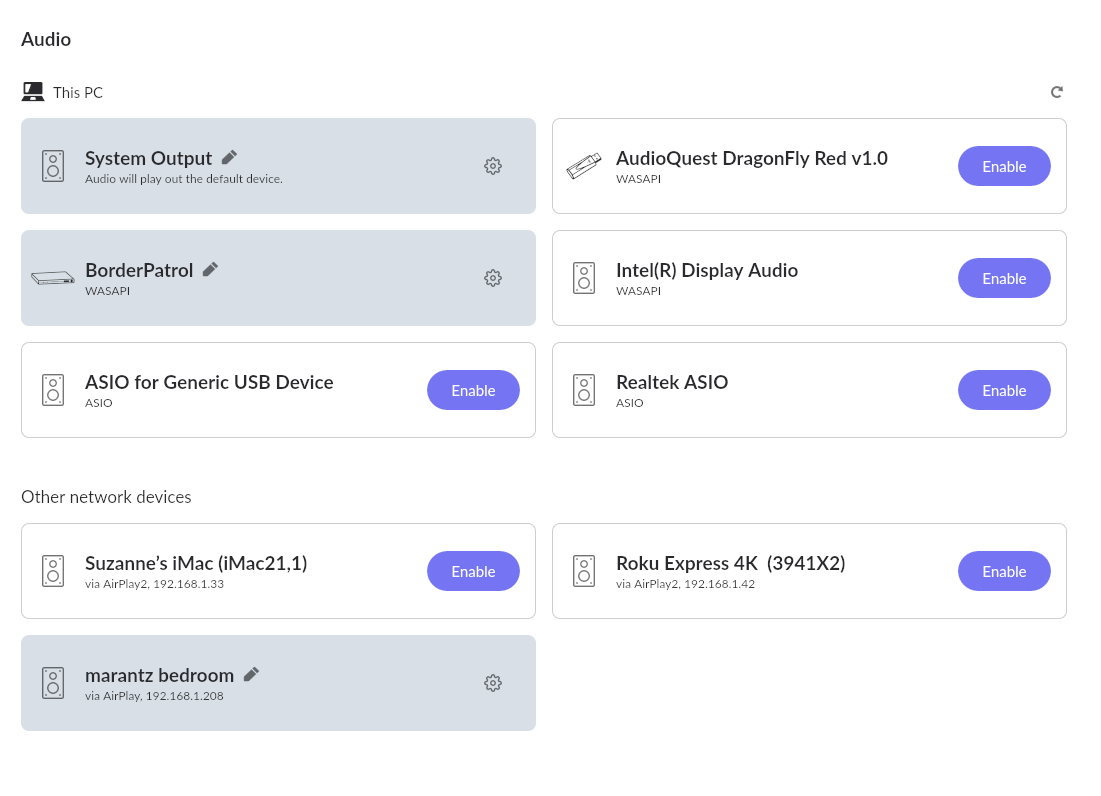The height and width of the screenshot is (796, 1101).
Task: Enable ASIO for Generic USB Device
Action: (x=473, y=390)
